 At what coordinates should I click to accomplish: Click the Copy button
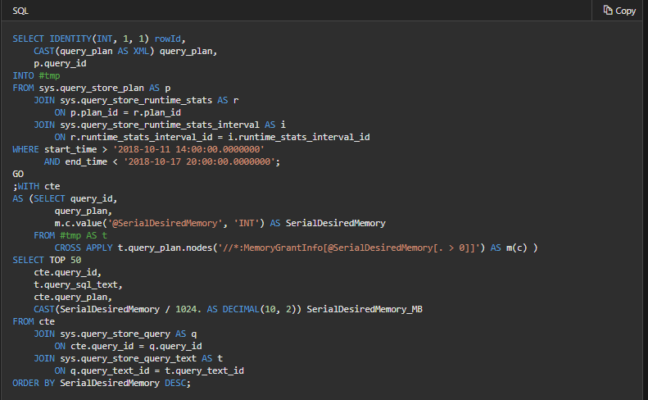[x=619, y=10]
